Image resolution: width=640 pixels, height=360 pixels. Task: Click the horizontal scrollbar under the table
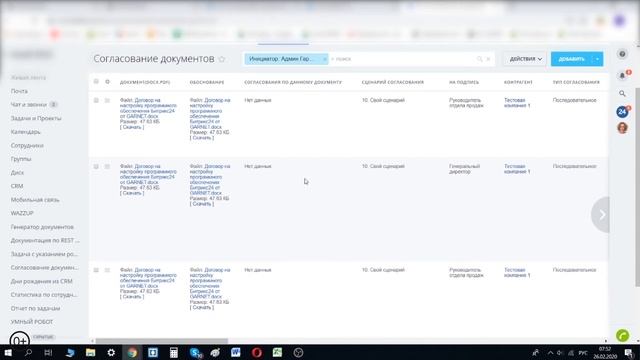(162, 341)
